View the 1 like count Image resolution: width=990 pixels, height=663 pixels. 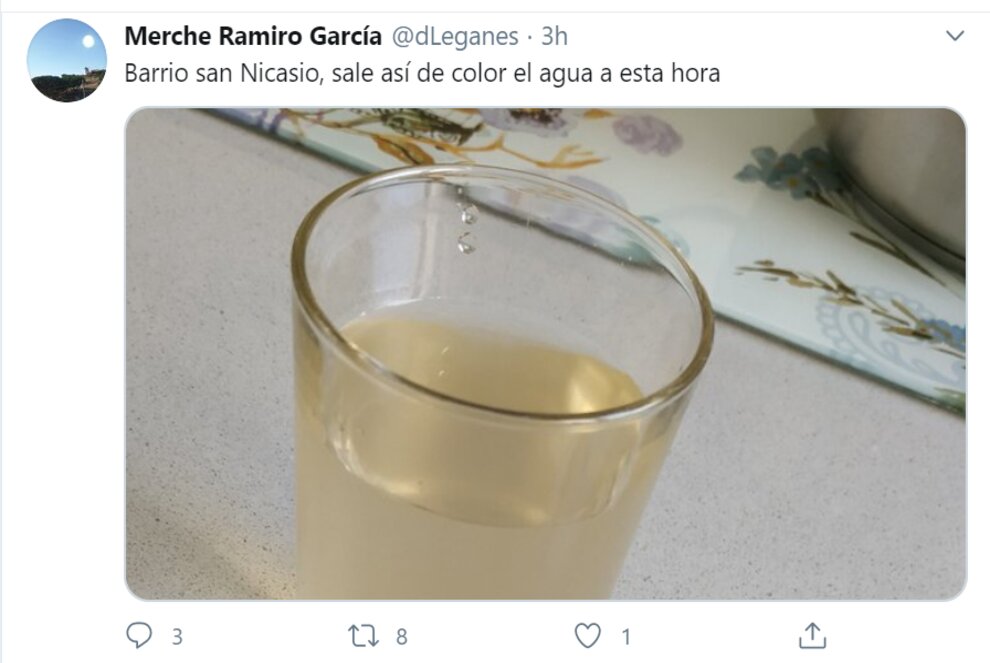[626, 636]
